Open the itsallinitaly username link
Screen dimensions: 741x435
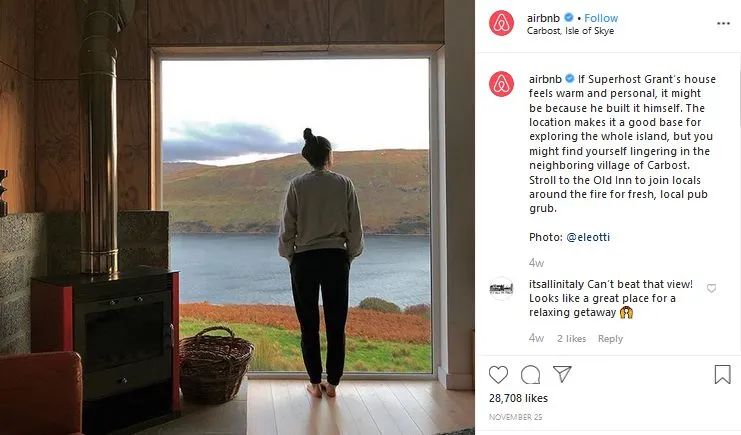[556, 284]
